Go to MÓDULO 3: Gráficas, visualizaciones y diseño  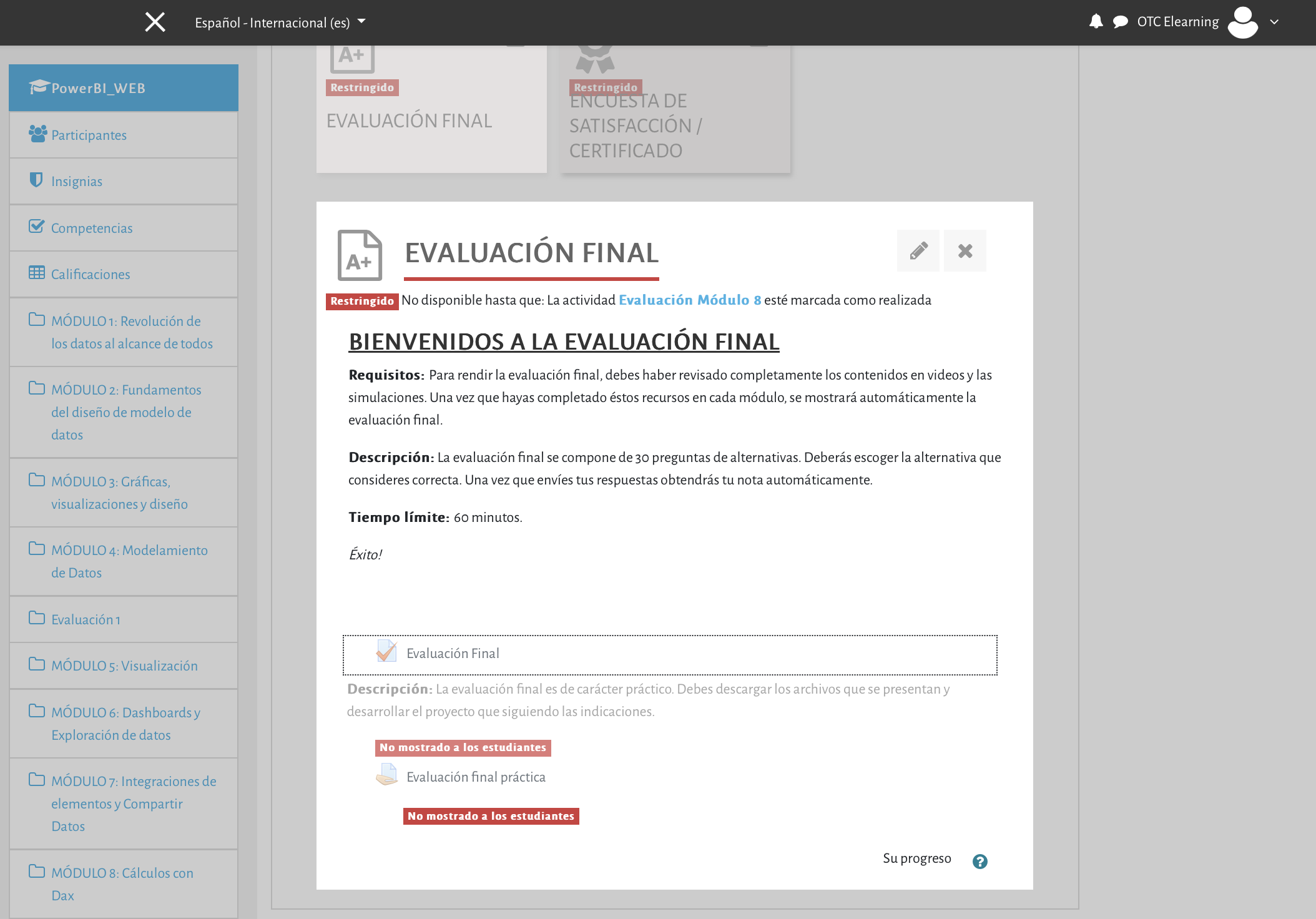pos(124,493)
